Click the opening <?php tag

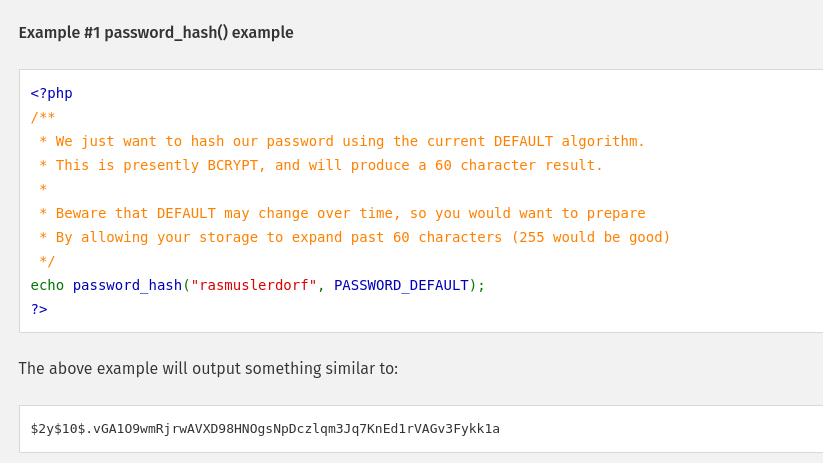click(x=51, y=93)
